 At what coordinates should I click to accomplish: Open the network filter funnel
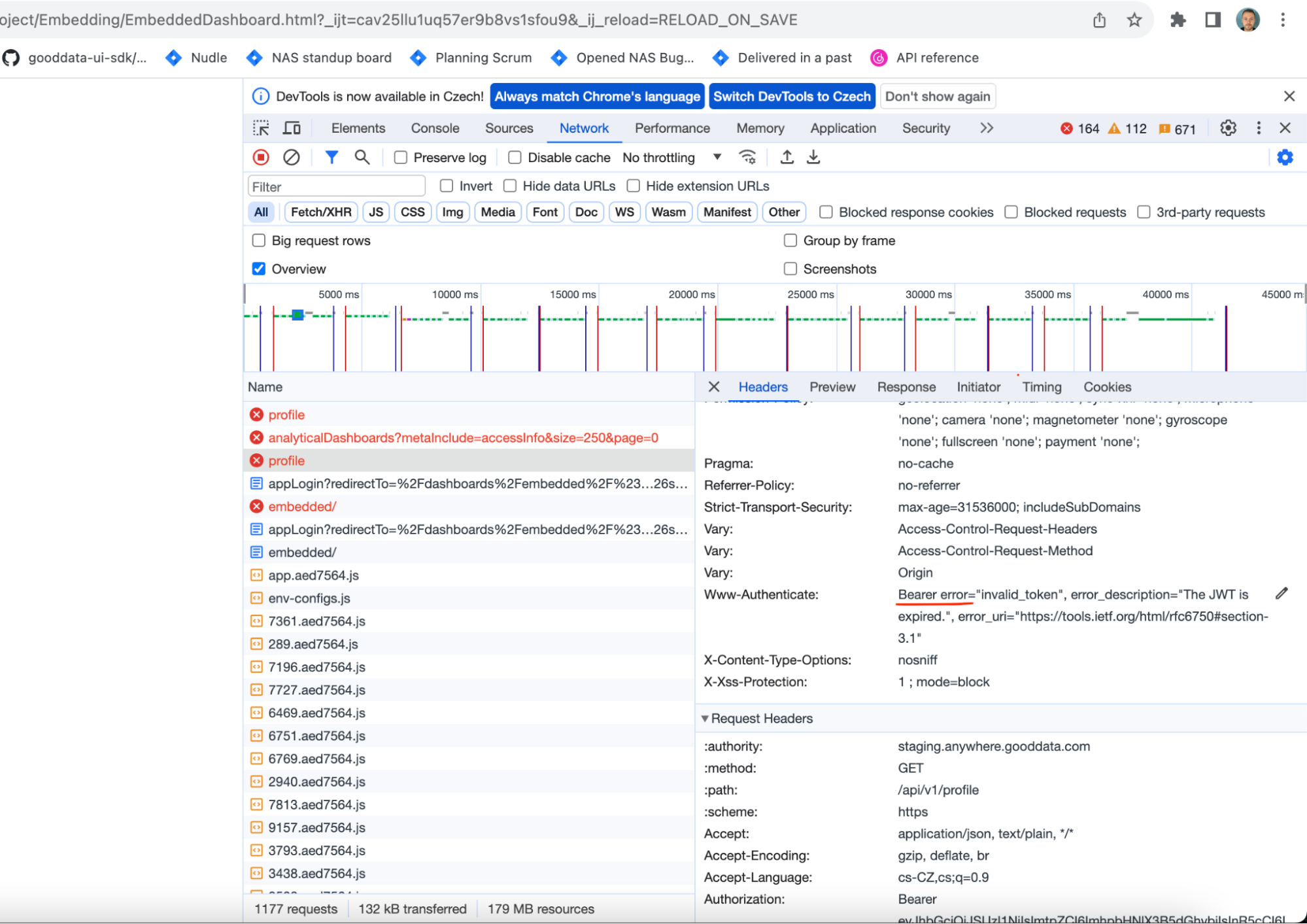click(331, 157)
